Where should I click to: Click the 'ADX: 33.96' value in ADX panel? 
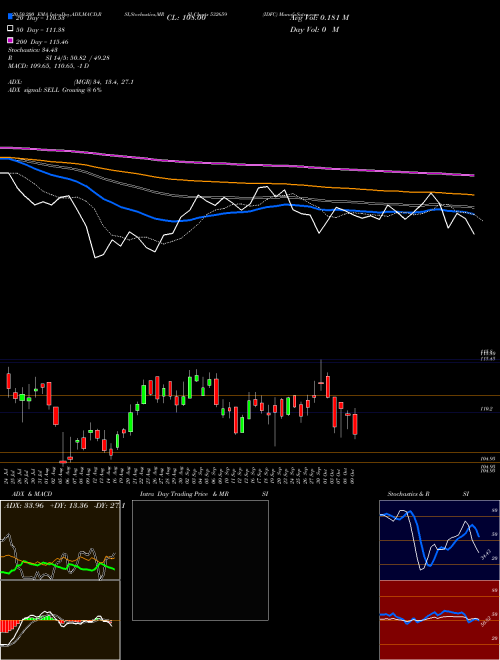pyautogui.click(x=24, y=506)
